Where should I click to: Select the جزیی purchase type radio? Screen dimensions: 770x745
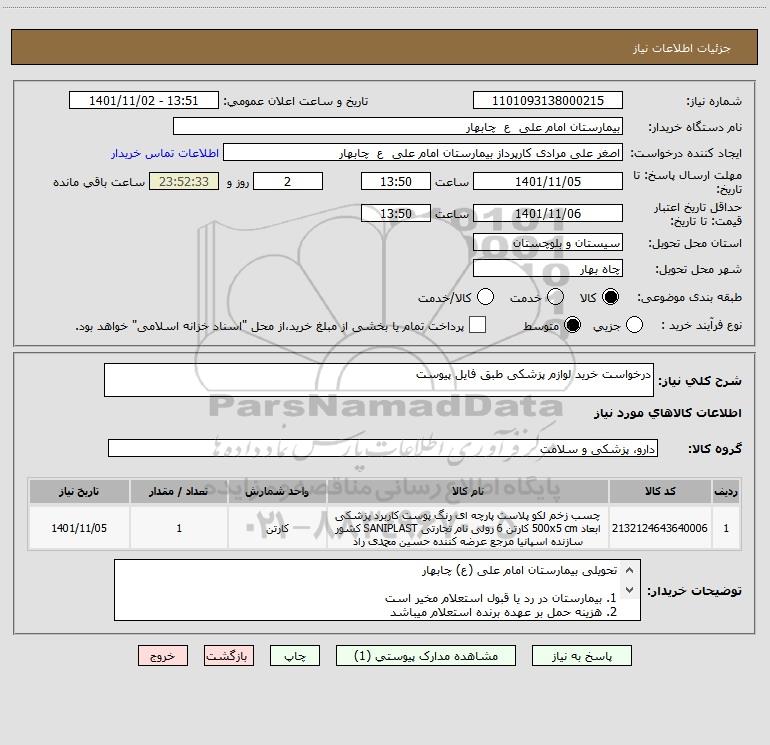[x=634, y=325]
